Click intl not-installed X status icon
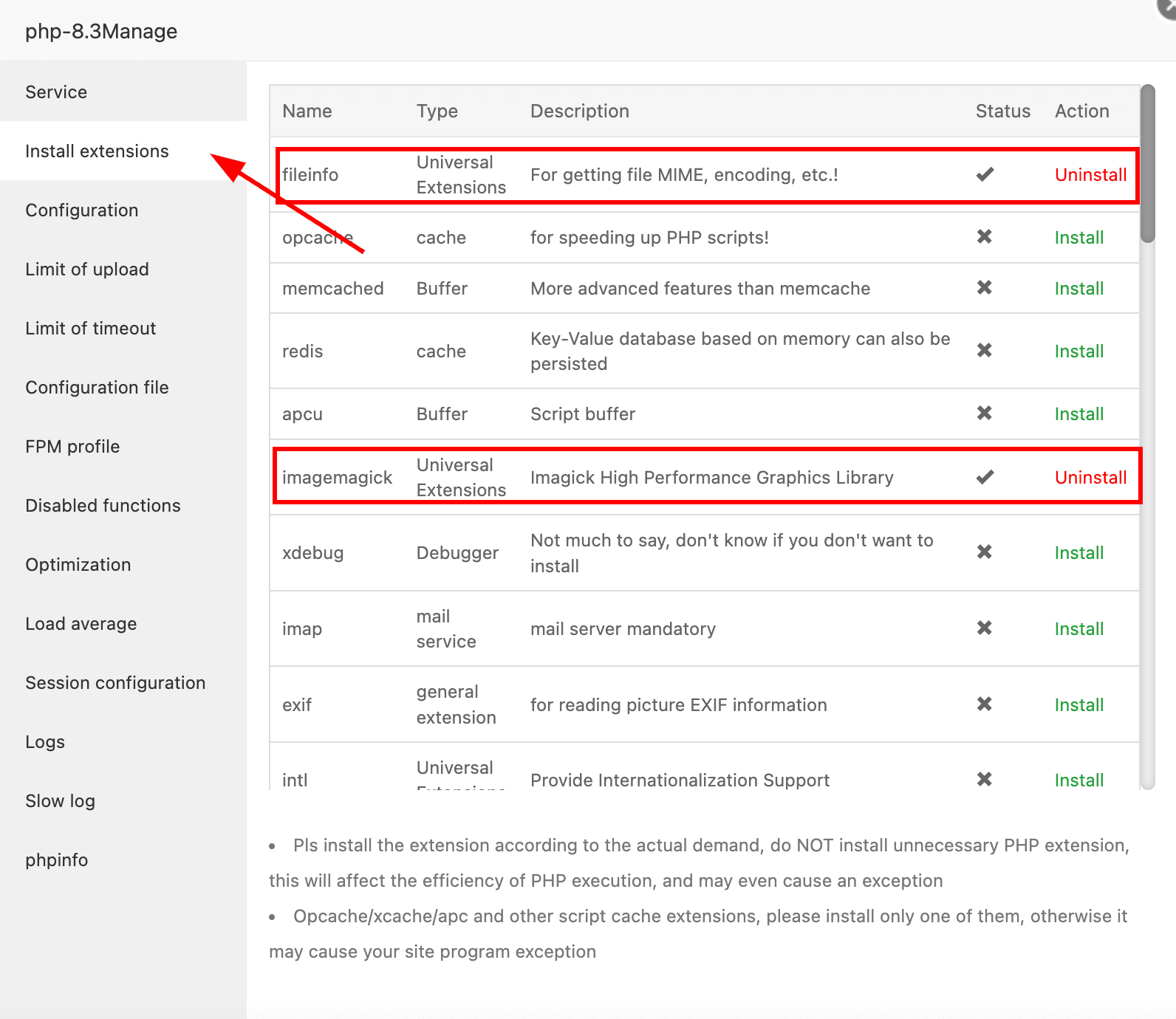1176x1019 pixels. [984, 779]
